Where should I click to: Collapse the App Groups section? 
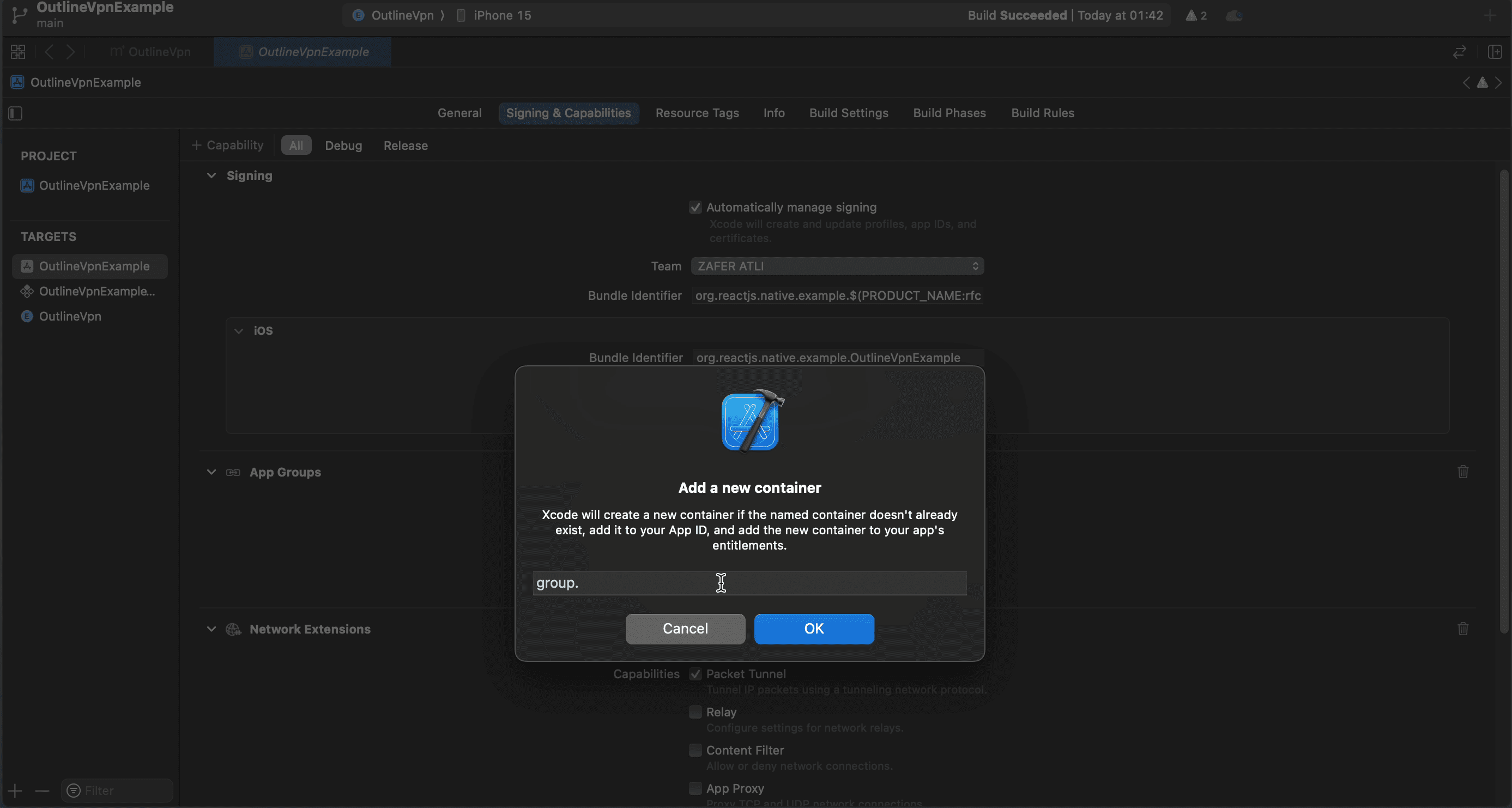[211, 472]
